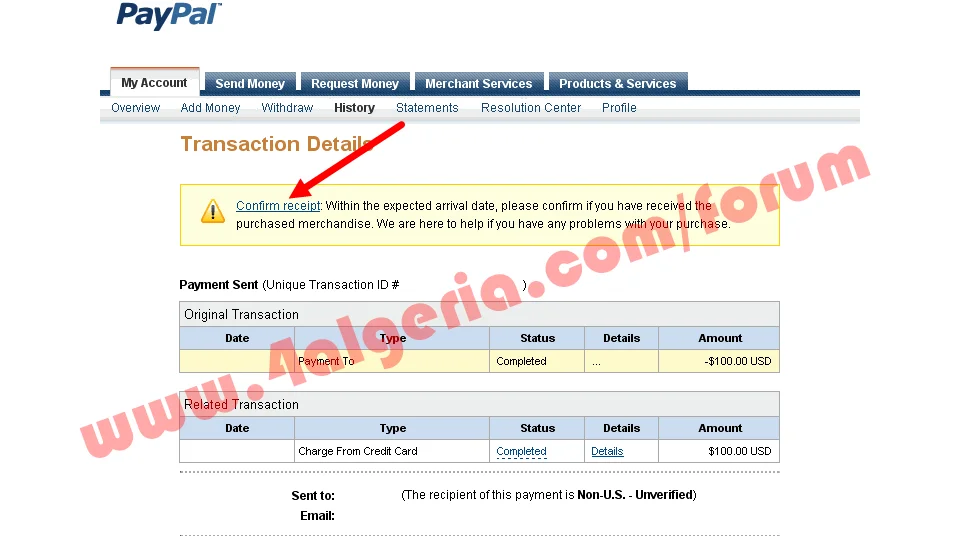The width and height of the screenshot is (960, 536).
Task: Open Details link in Related Transaction
Action: (x=607, y=452)
